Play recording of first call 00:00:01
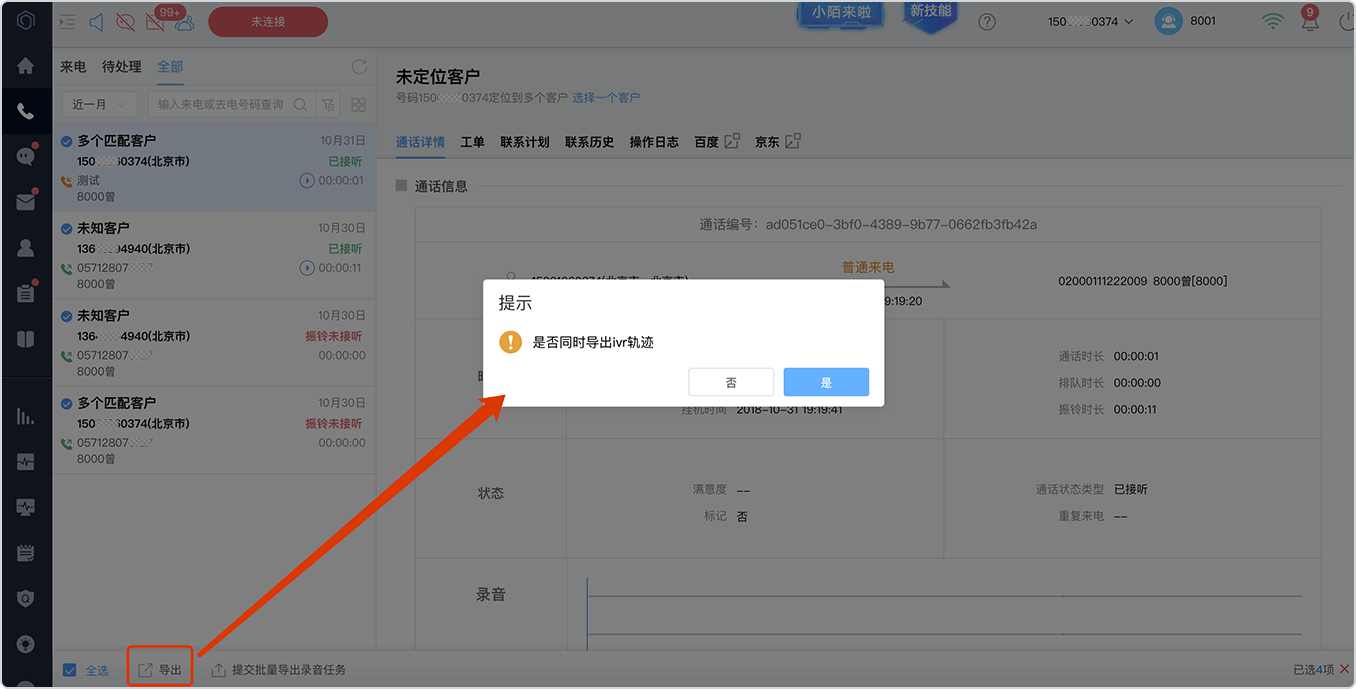1356x689 pixels. [307, 181]
